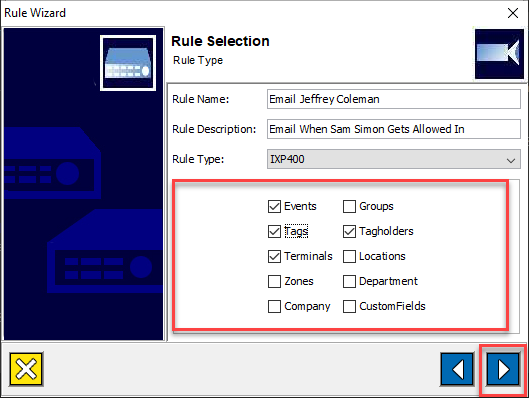Enable the Zones checkbox

tap(274, 281)
